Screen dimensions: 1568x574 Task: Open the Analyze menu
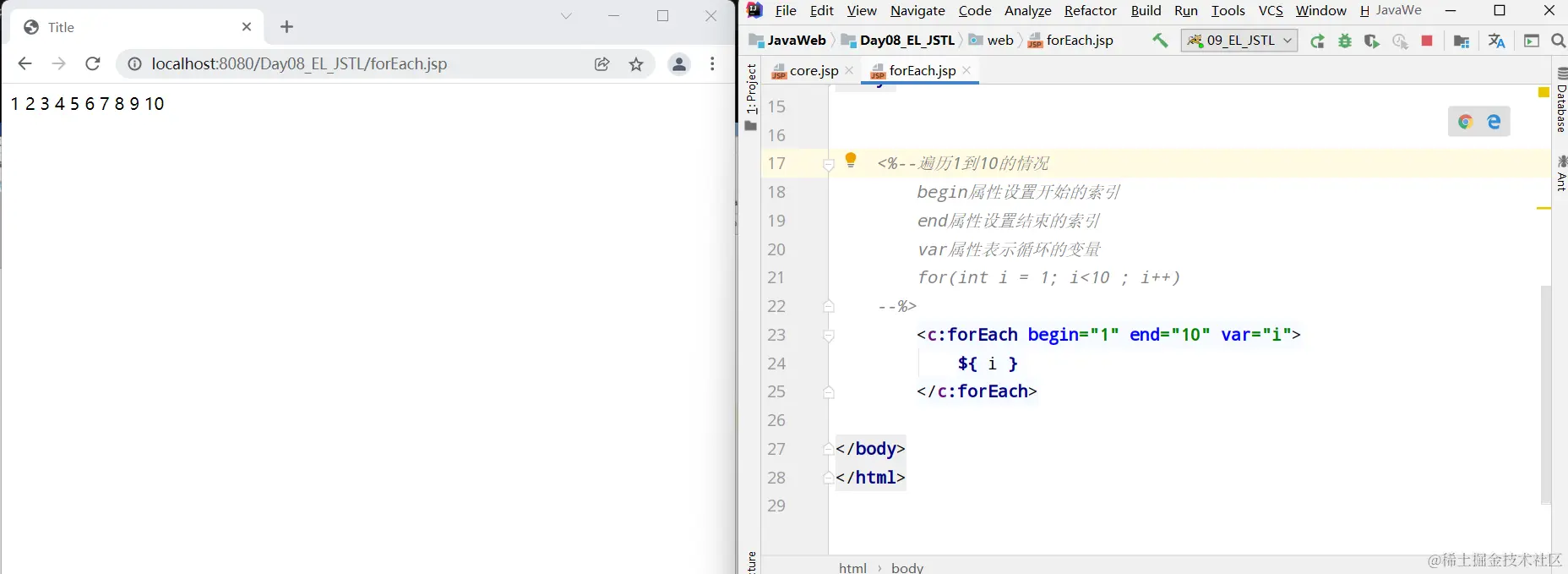[x=1027, y=10]
